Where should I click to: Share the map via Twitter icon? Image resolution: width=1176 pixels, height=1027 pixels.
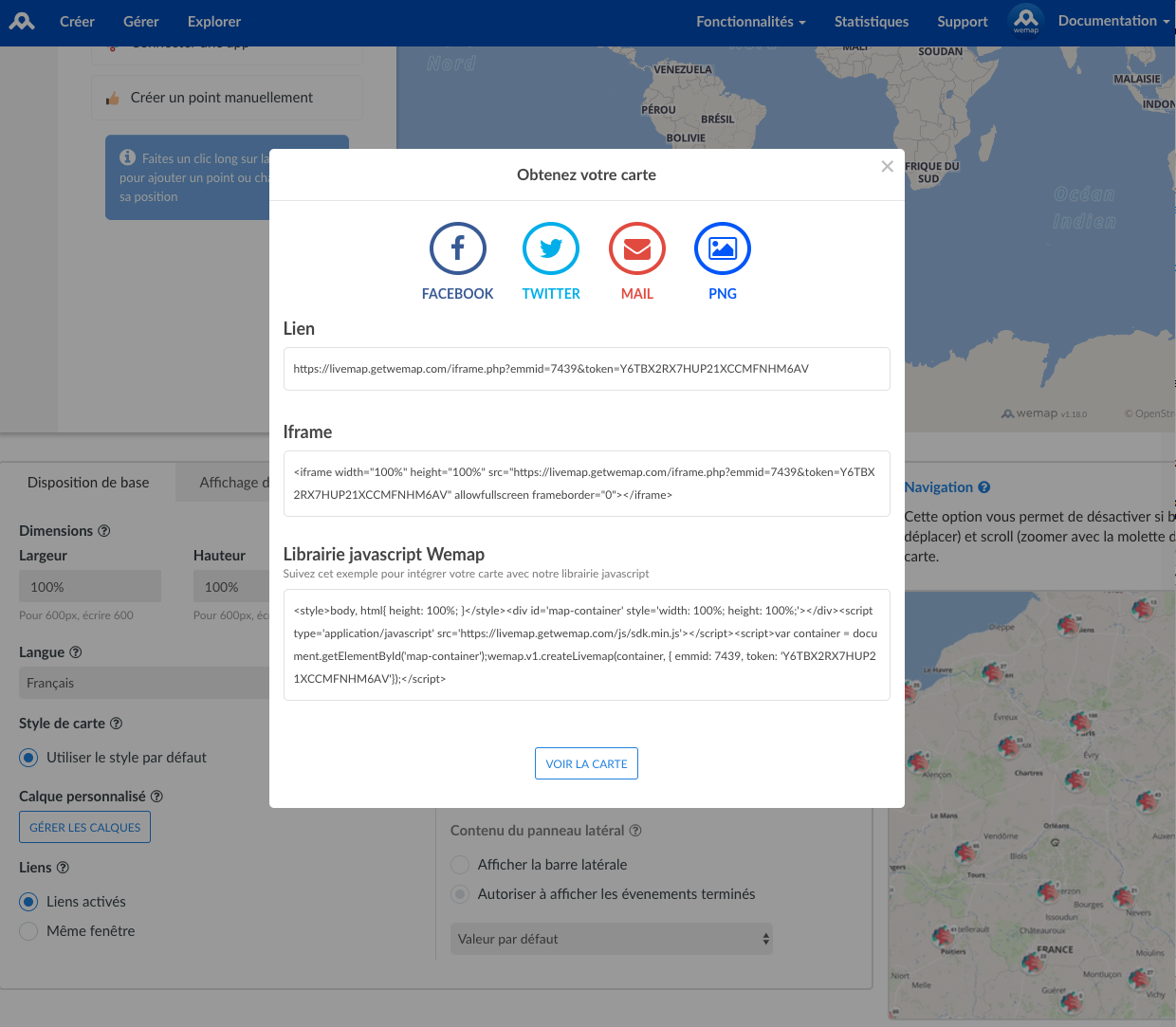coord(551,249)
